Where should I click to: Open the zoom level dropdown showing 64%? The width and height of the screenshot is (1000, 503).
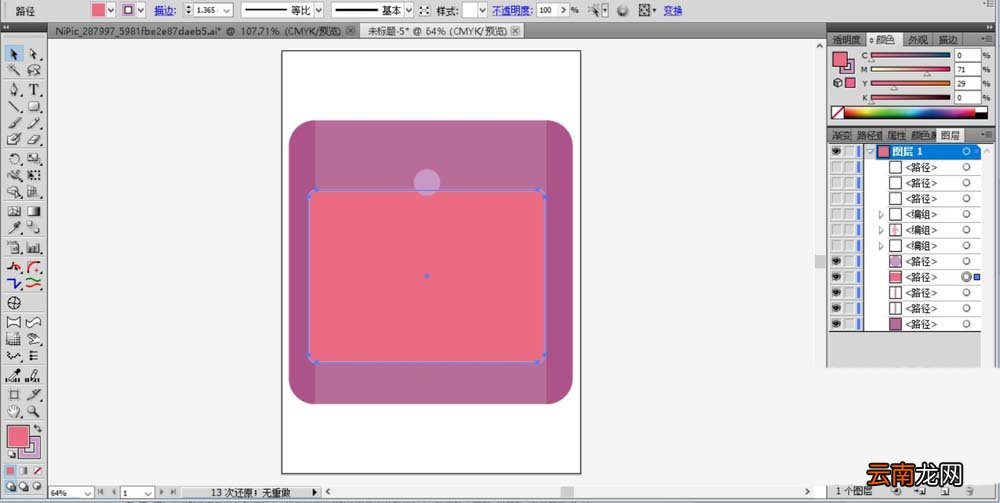87,493
